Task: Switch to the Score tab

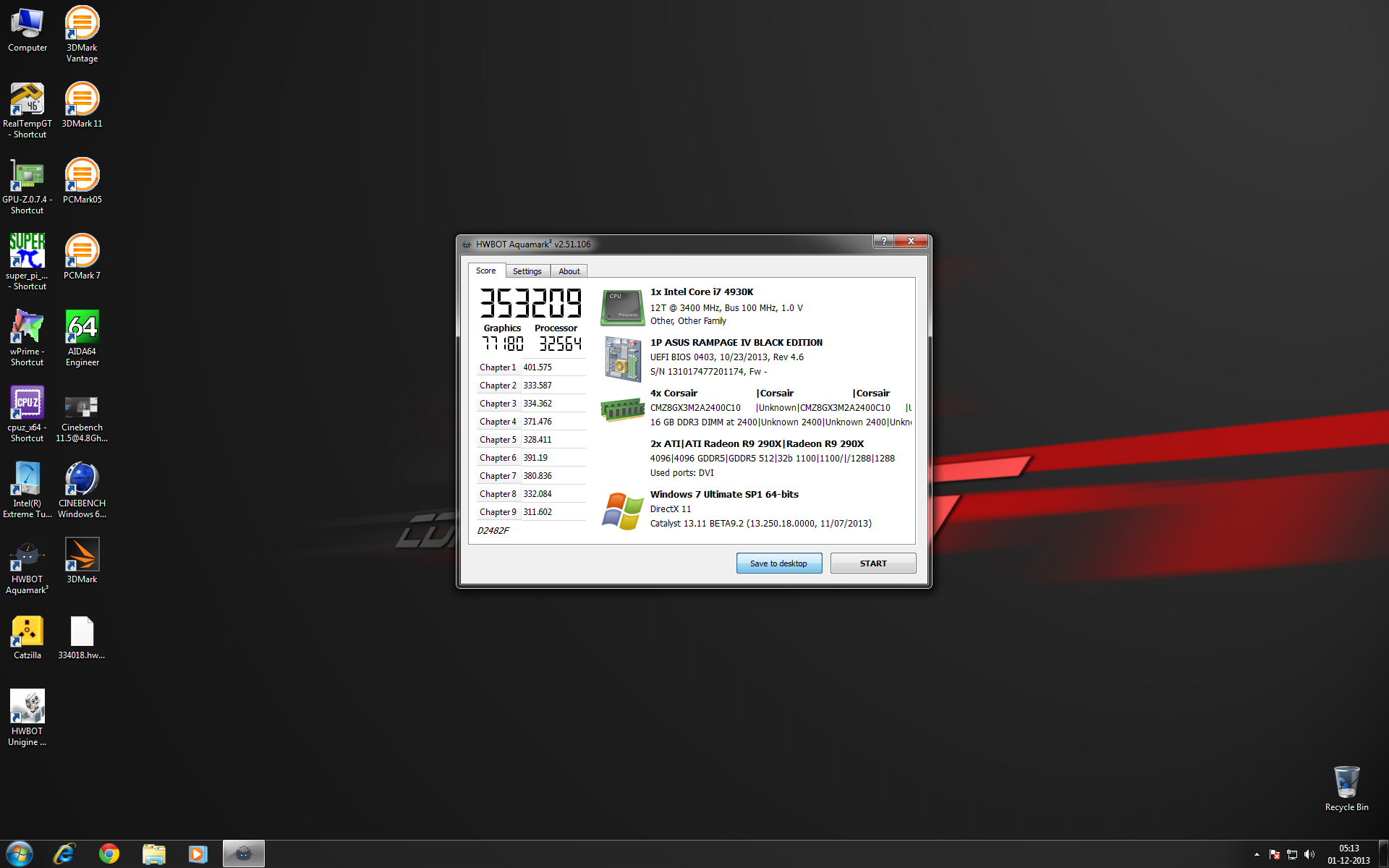Action: (486, 271)
